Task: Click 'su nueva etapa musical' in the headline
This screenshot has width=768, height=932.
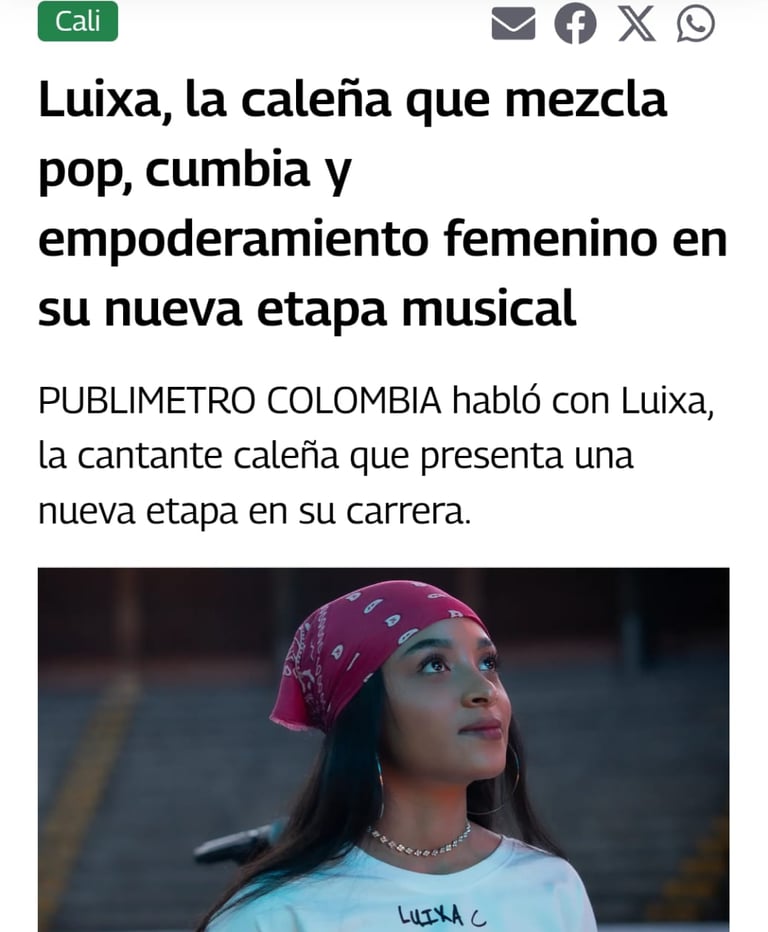Action: tap(307, 308)
